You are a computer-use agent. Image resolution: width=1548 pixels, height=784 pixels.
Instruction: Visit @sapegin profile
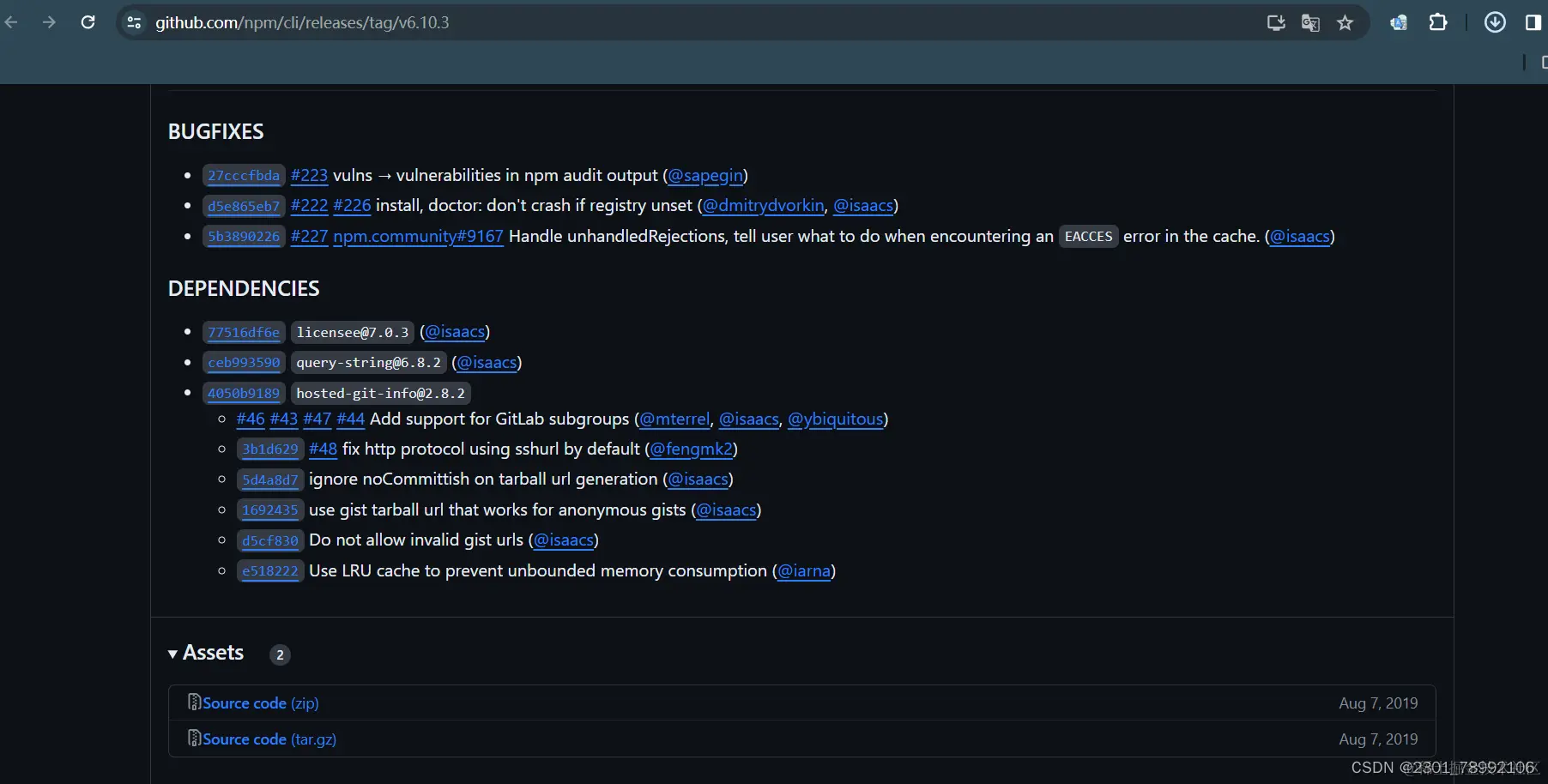tap(705, 176)
